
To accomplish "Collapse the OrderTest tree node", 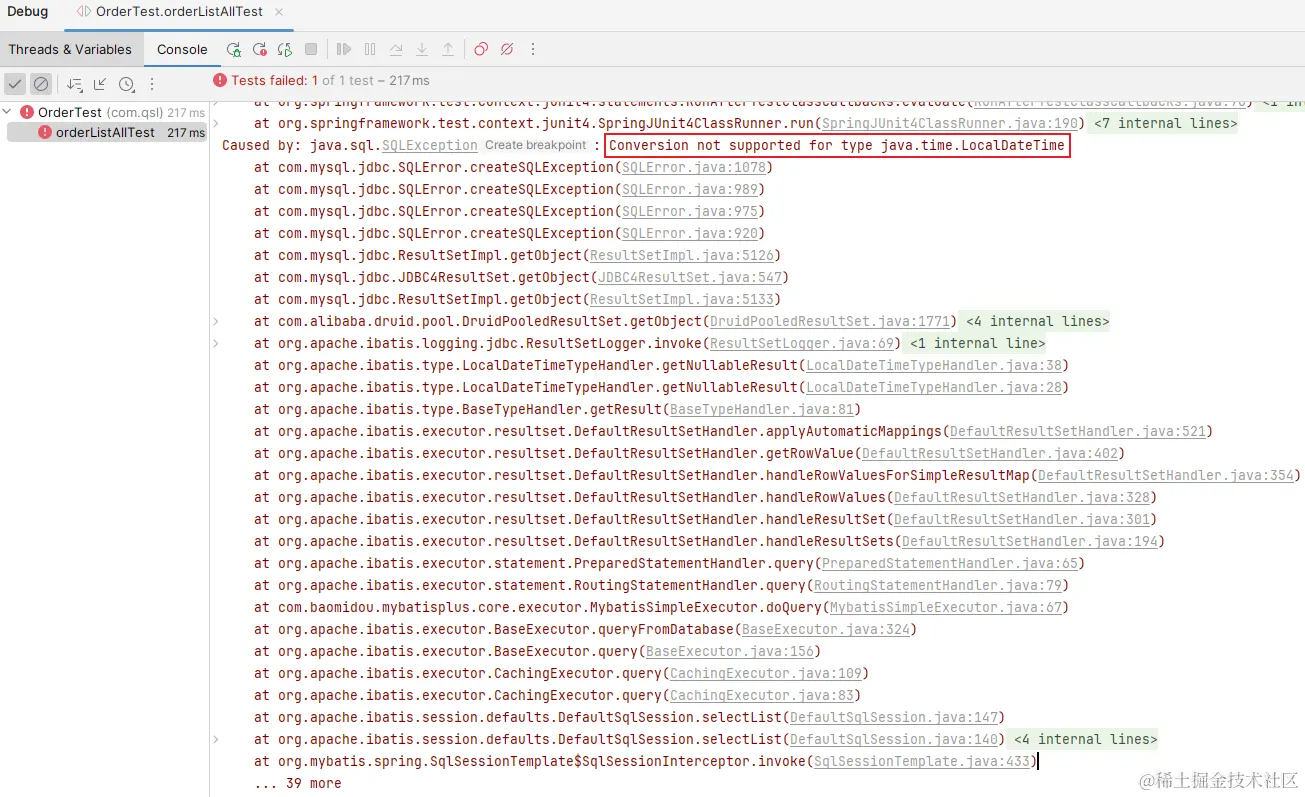I will click(x=8, y=112).
